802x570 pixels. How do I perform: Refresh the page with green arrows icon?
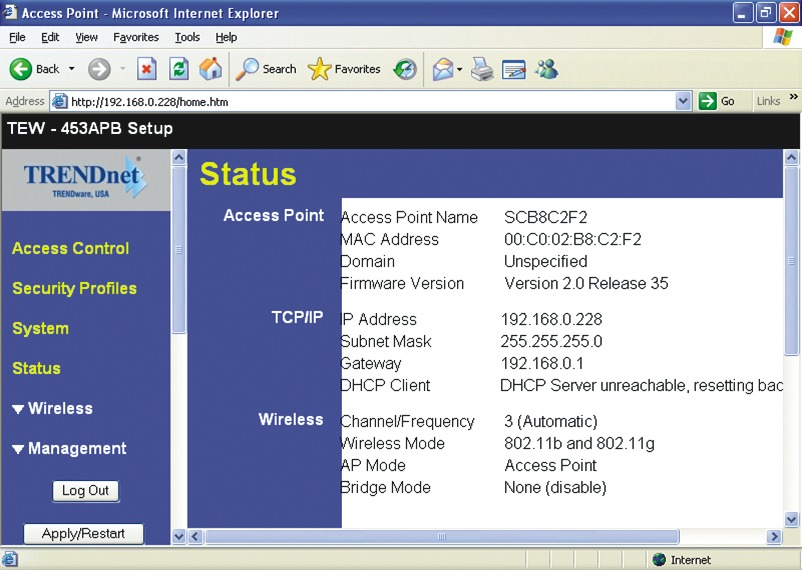click(x=179, y=69)
